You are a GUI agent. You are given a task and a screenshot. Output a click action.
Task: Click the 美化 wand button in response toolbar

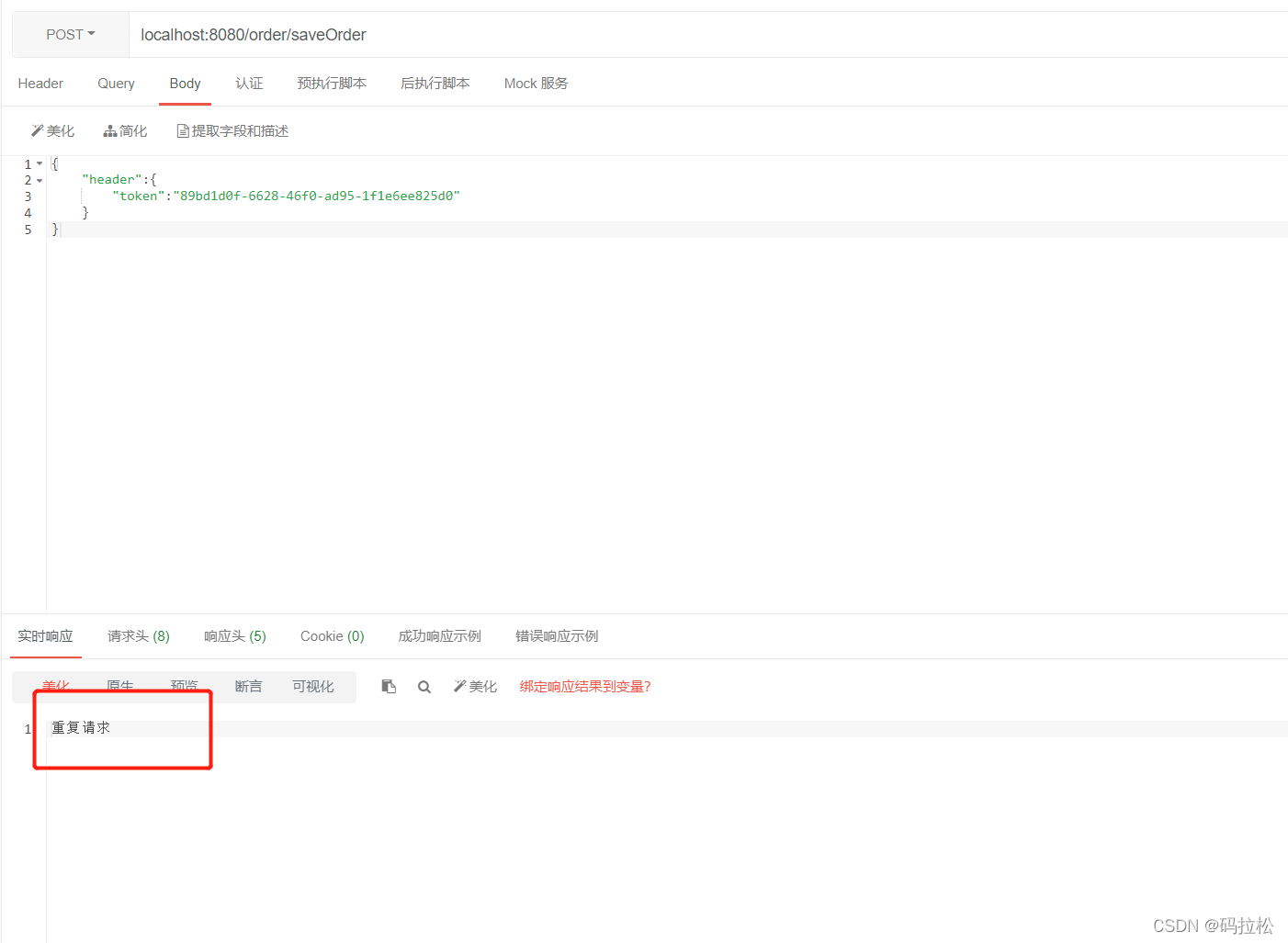point(475,687)
